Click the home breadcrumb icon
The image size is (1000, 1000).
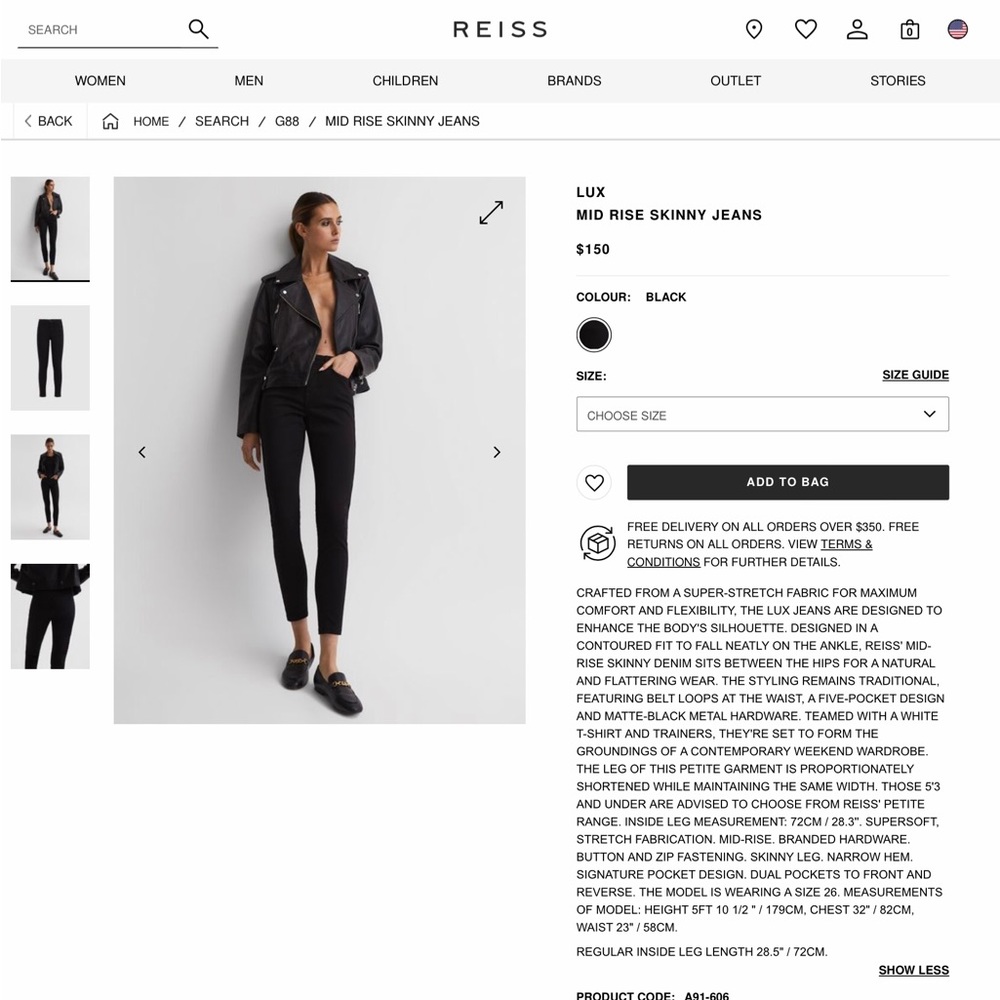(110, 121)
